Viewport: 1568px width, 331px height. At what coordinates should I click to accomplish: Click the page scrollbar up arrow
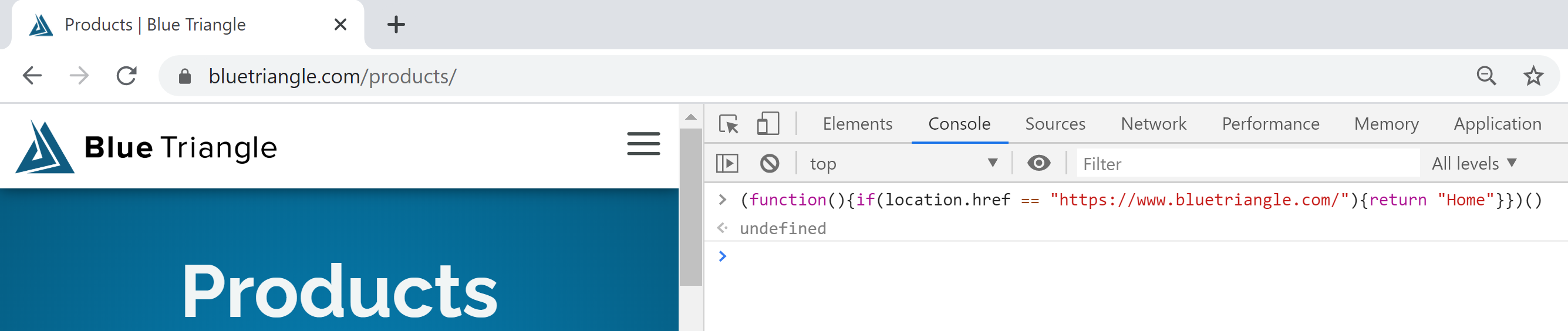click(x=691, y=116)
